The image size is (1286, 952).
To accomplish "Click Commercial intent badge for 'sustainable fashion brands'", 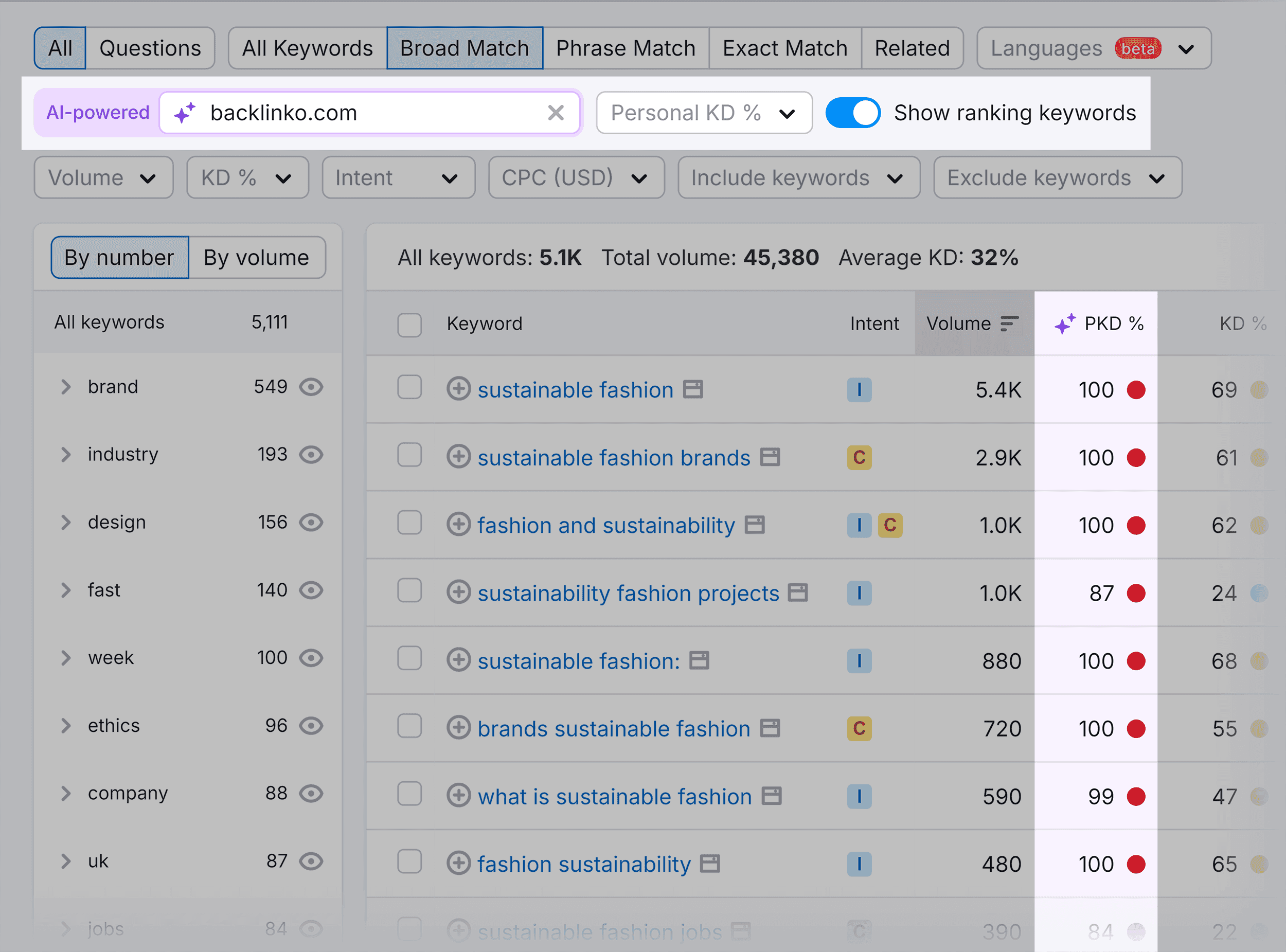I will click(859, 458).
